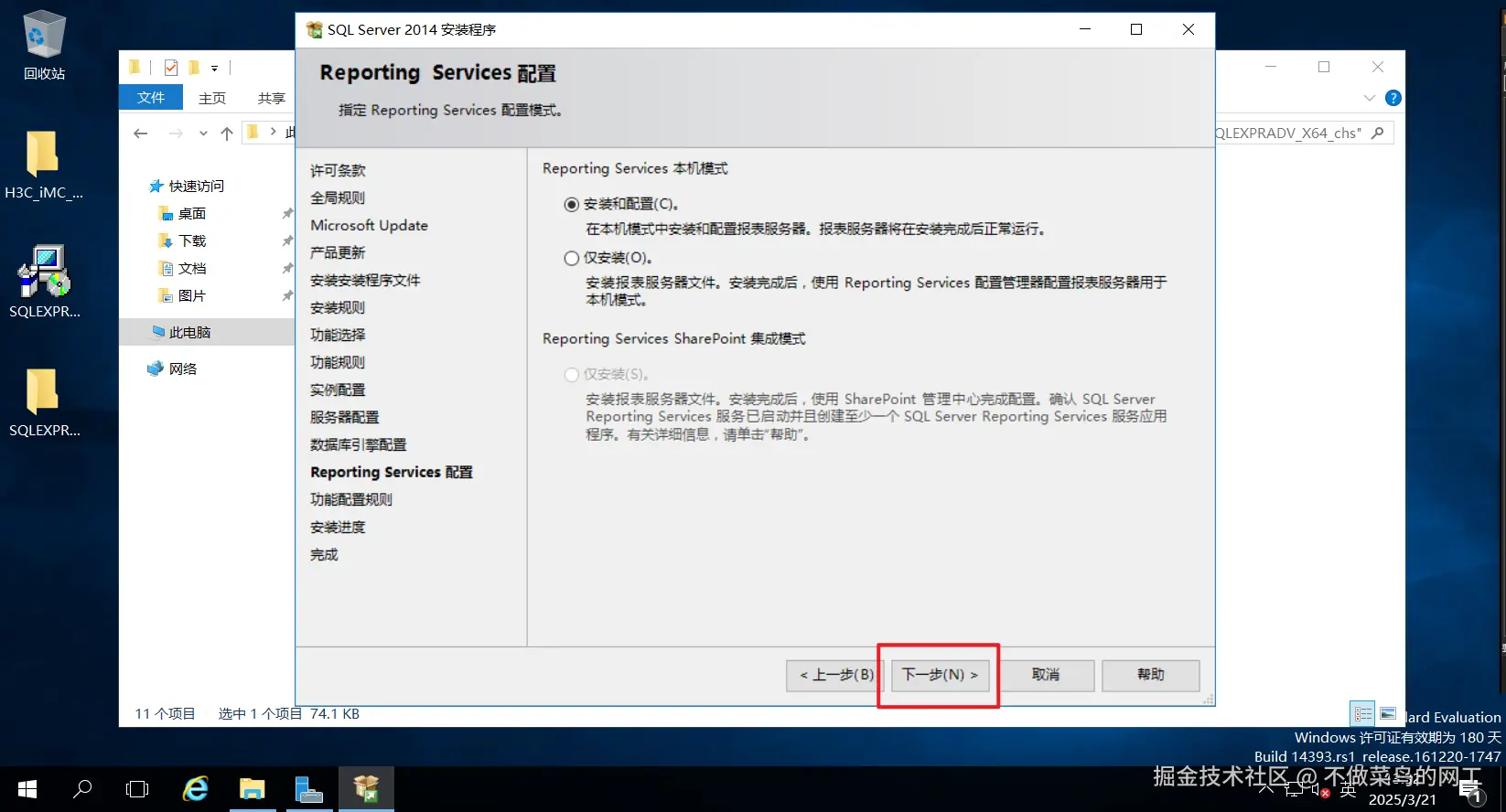This screenshot has height=812, width=1506.
Task: Click Microsoft Update step in sidebar
Action: 369,225
